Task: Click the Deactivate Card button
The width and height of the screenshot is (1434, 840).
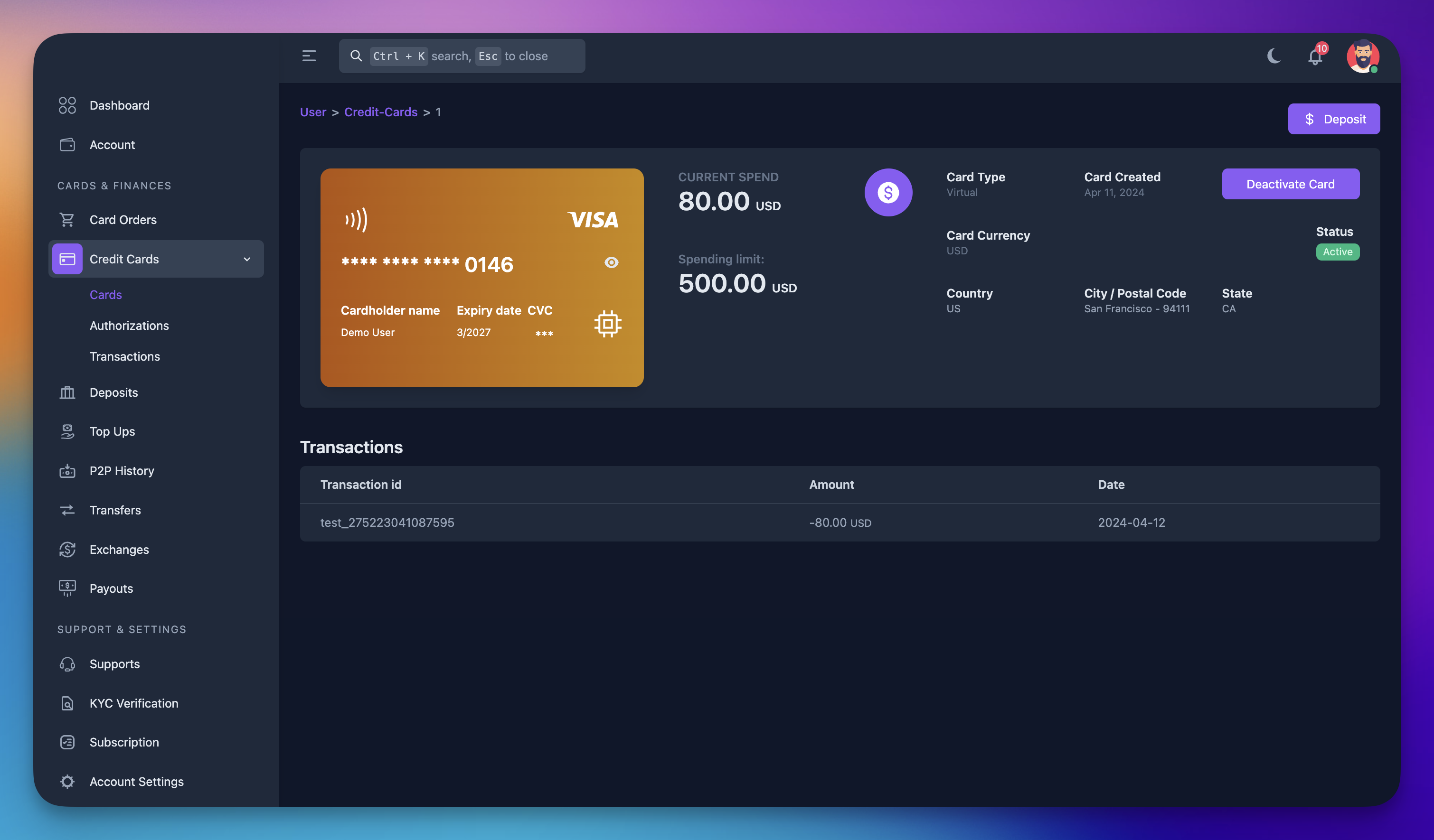Action: coord(1290,184)
